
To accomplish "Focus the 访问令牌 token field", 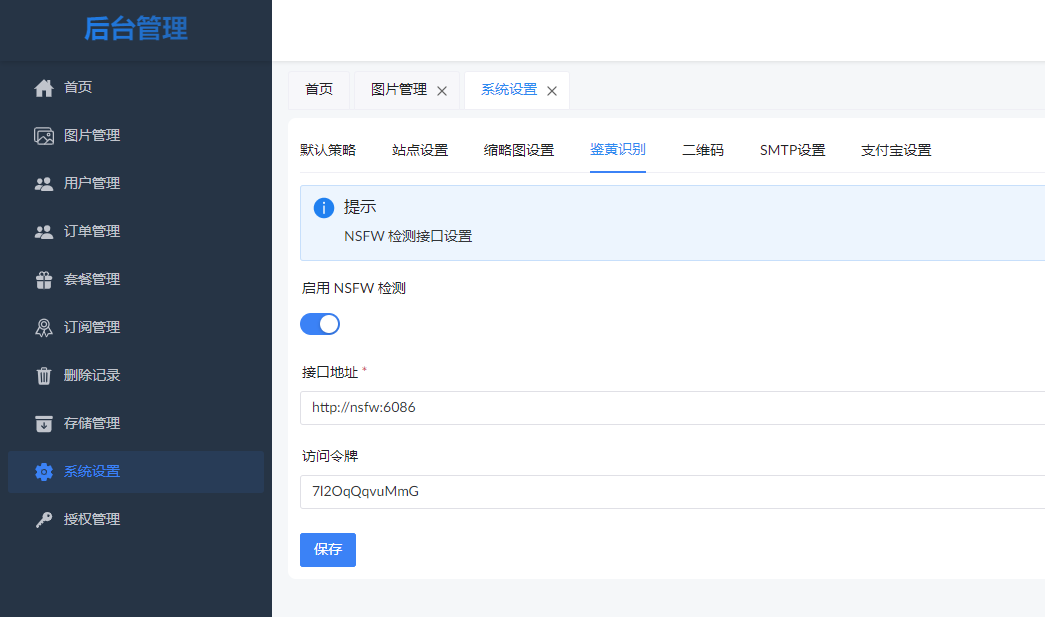I will point(670,492).
